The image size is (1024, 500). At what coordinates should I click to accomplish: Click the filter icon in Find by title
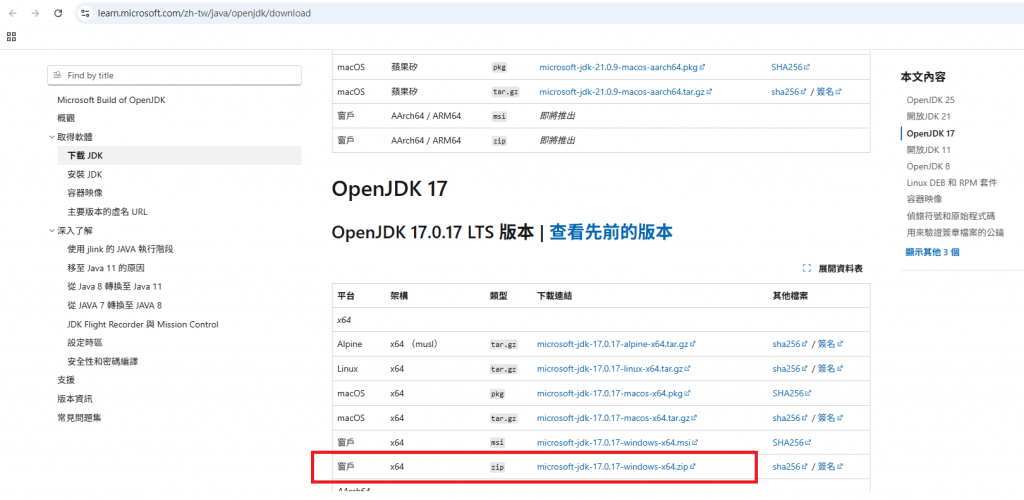57,75
